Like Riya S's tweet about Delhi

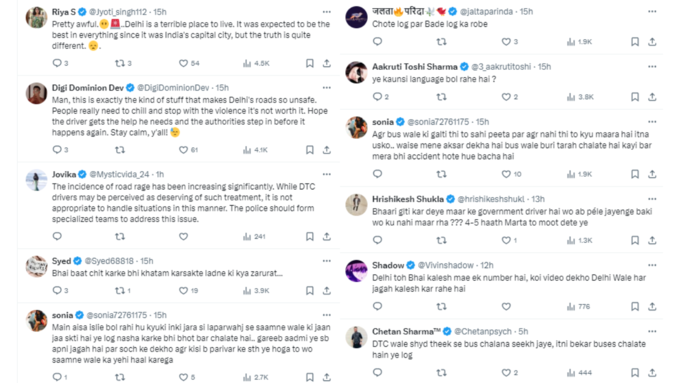(x=183, y=63)
